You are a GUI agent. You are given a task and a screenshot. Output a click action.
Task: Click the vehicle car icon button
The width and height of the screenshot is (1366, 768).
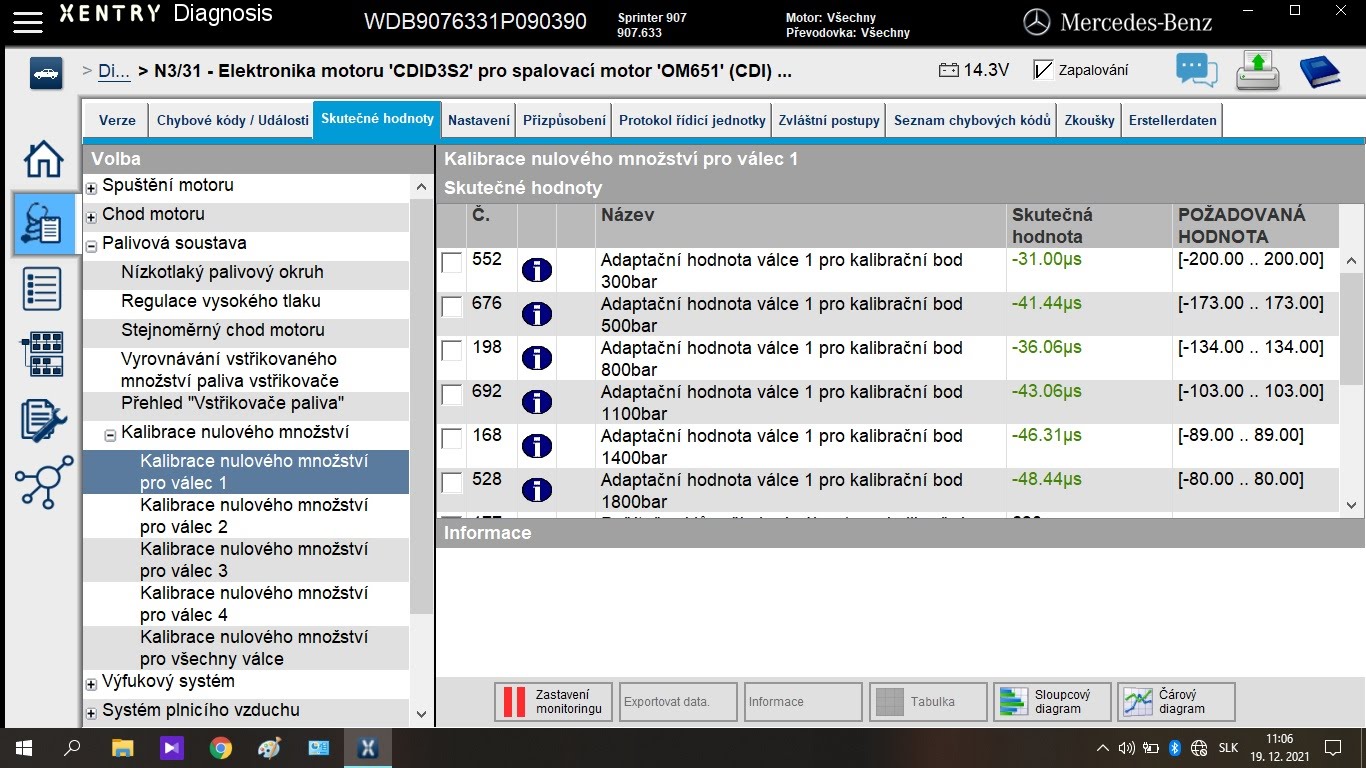[x=46, y=73]
